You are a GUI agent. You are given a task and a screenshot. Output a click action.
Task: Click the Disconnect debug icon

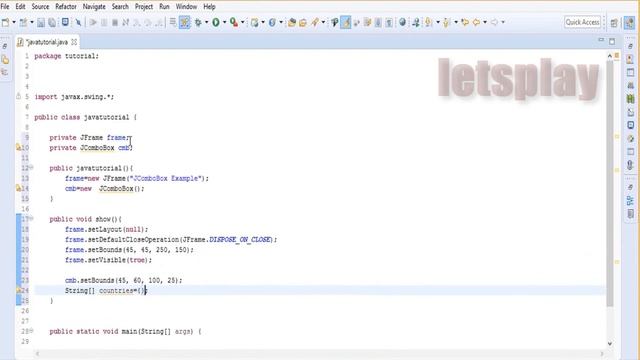(126, 22)
